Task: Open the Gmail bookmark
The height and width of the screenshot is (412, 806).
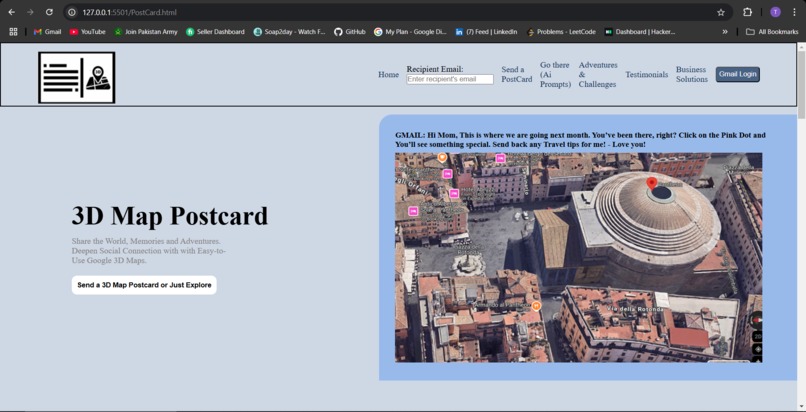Action: (47, 32)
